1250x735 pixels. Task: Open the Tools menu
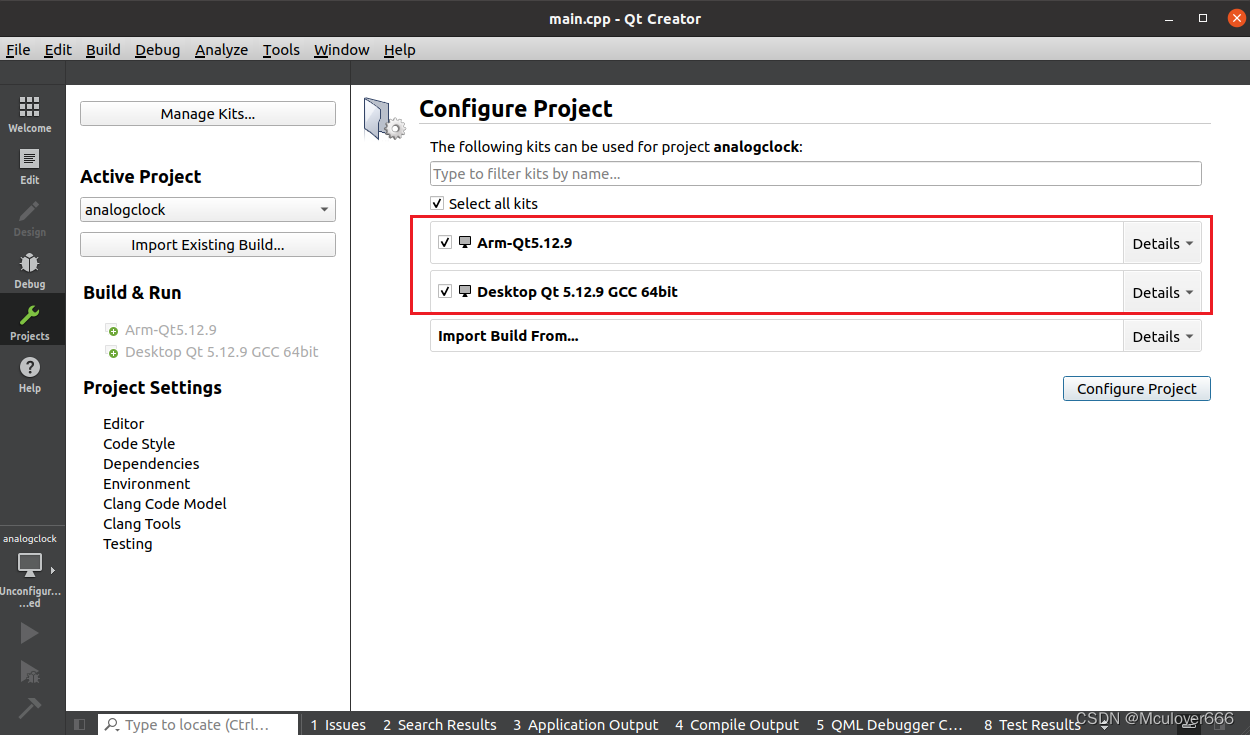[281, 50]
